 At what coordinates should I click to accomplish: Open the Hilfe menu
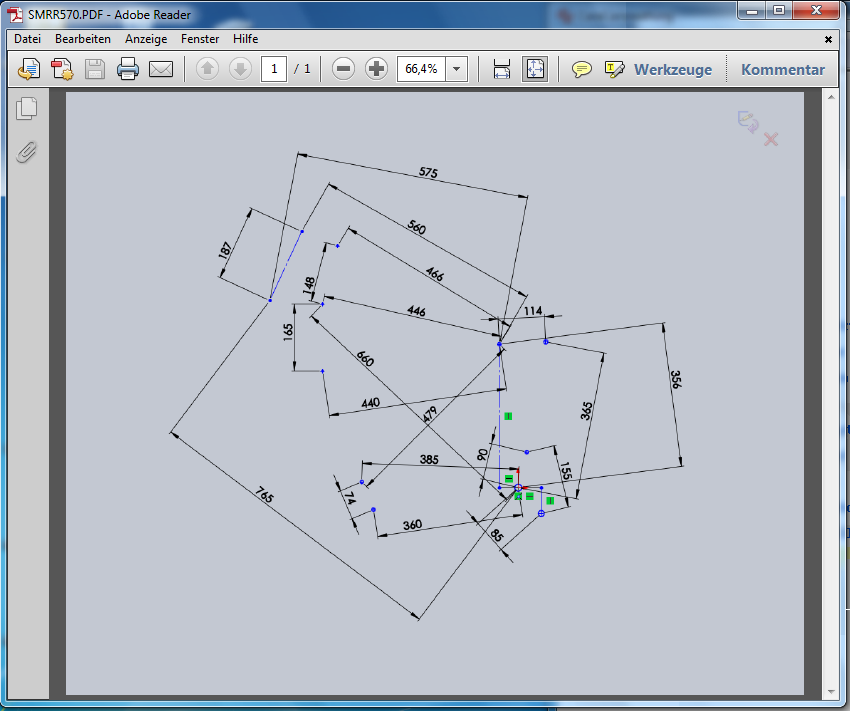coord(246,39)
